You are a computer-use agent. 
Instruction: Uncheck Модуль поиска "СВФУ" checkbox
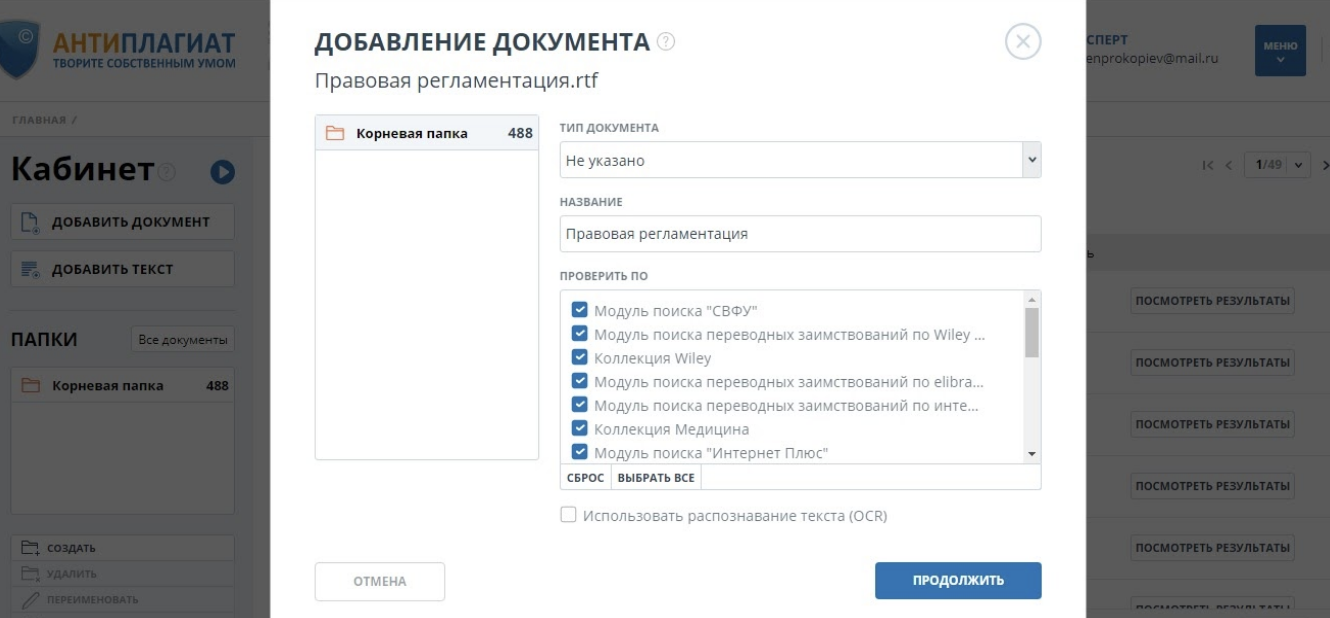pos(579,310)
